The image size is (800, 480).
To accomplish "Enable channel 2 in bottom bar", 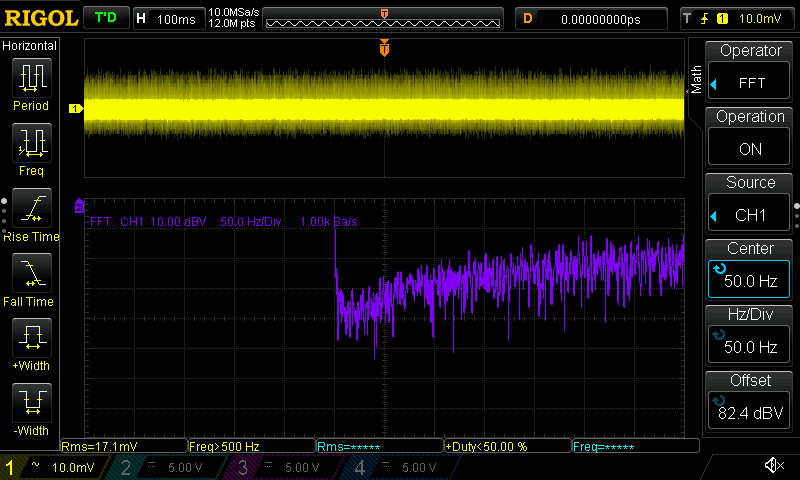I will point(161,467).
